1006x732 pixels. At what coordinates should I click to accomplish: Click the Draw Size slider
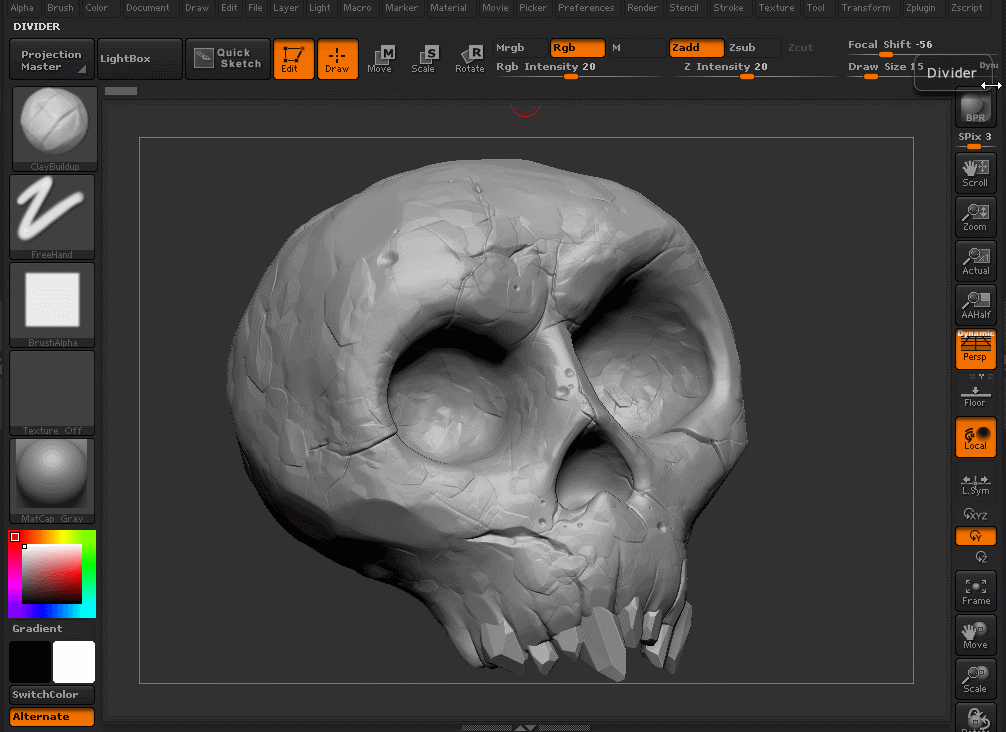point(885,68)
